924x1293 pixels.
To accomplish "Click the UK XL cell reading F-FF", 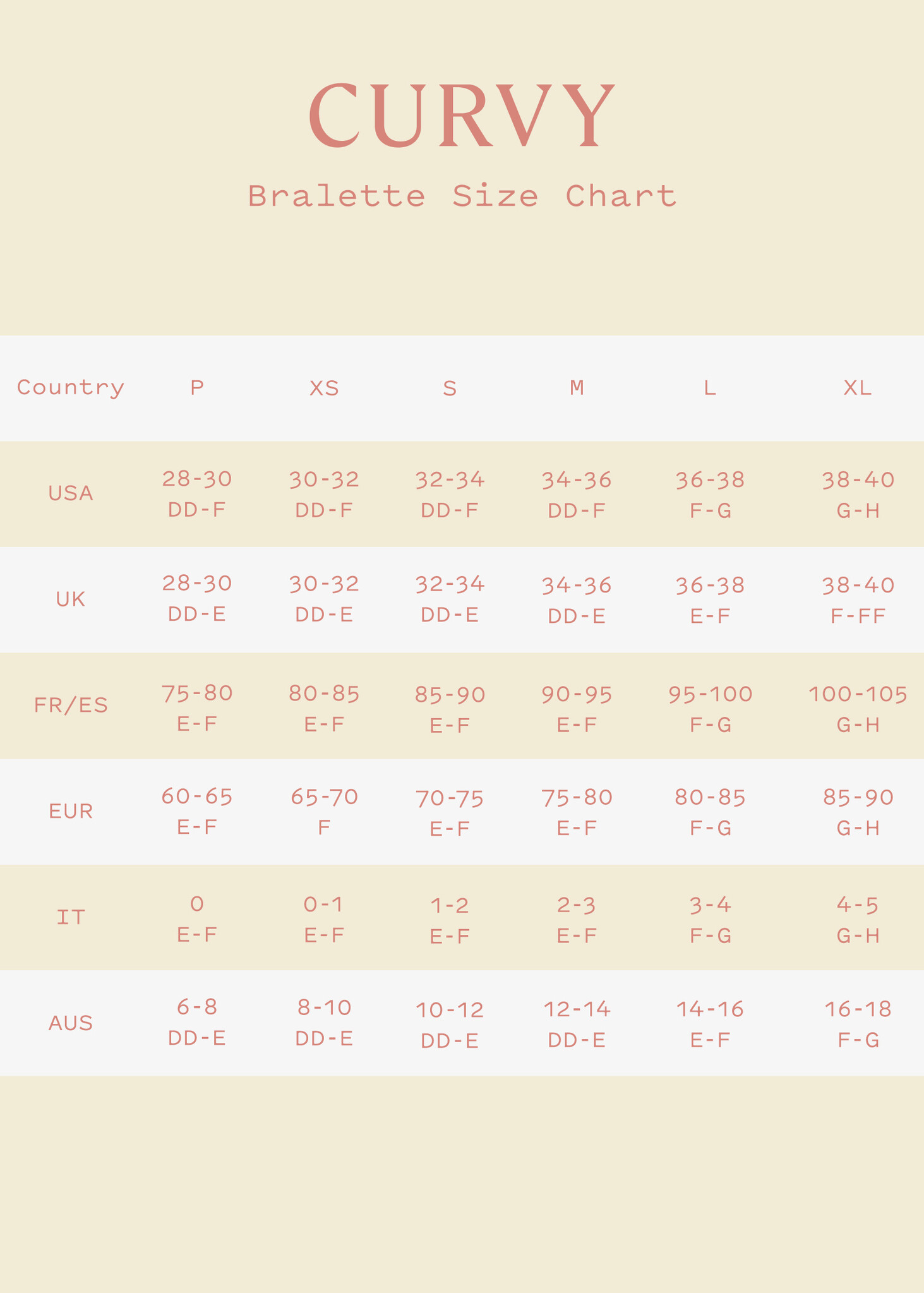I will 858,615.
